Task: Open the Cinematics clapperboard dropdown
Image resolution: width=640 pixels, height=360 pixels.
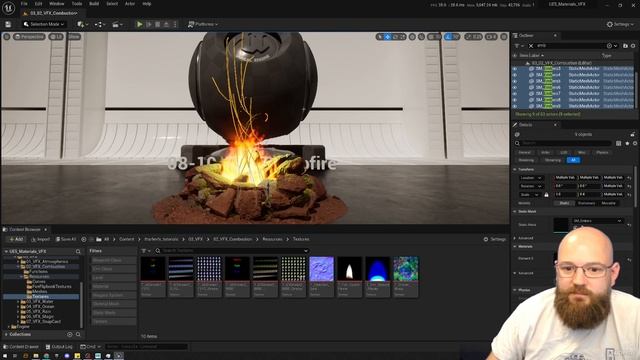Action: pyautogui.click(x=117, y=24)
